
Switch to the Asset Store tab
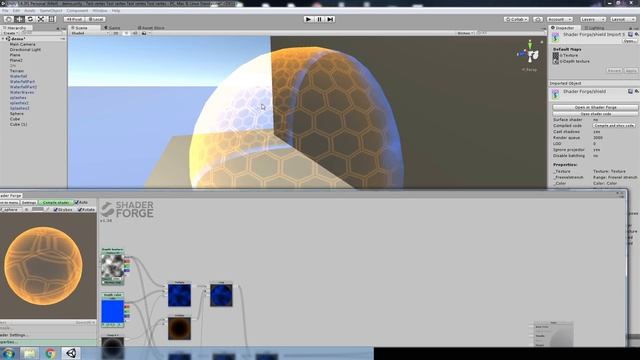click(x=151, y=28)
